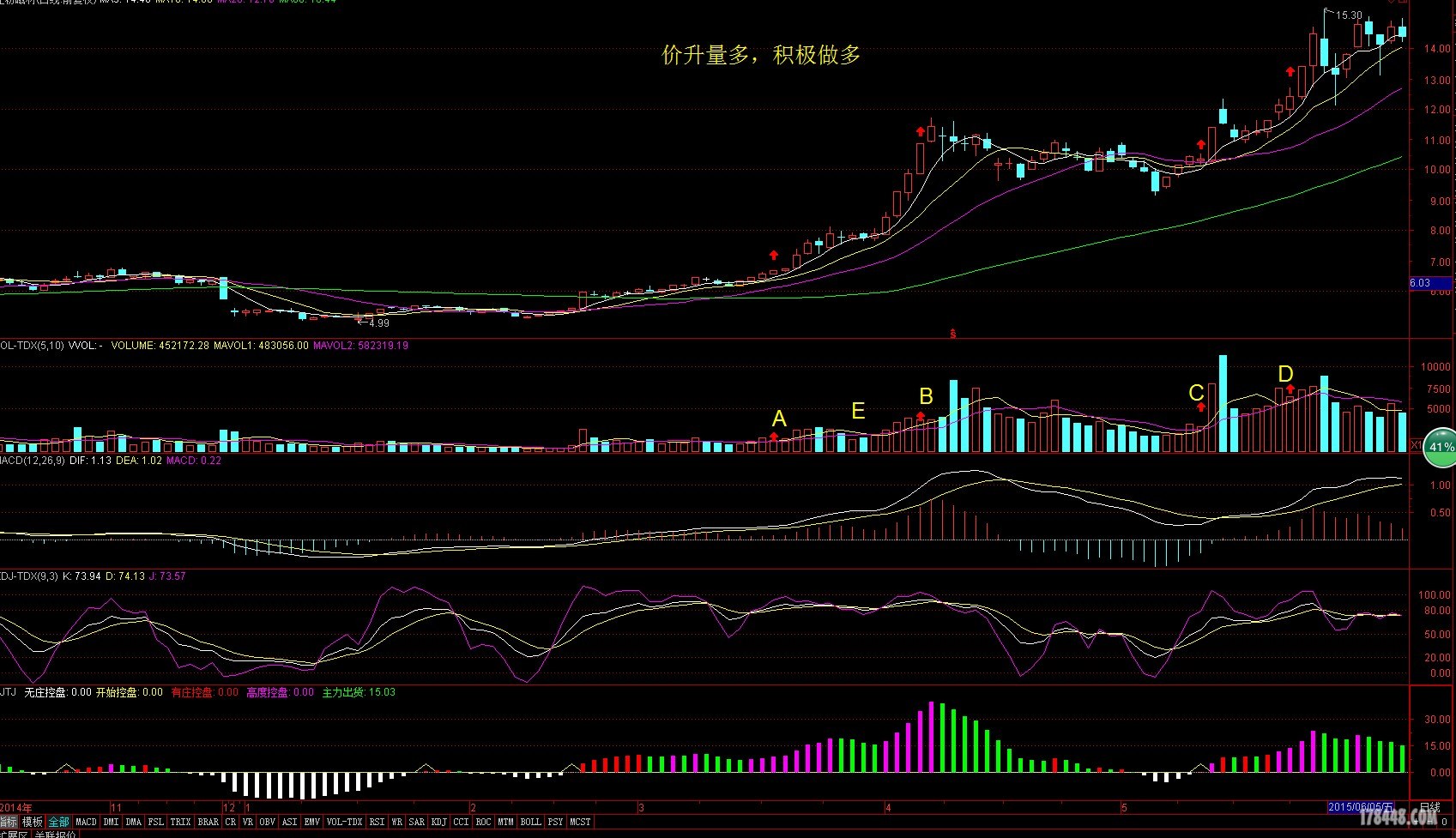1456x838 pixels.
Task: Select the FSL indicator tab
Action: (x=156, y=822)
